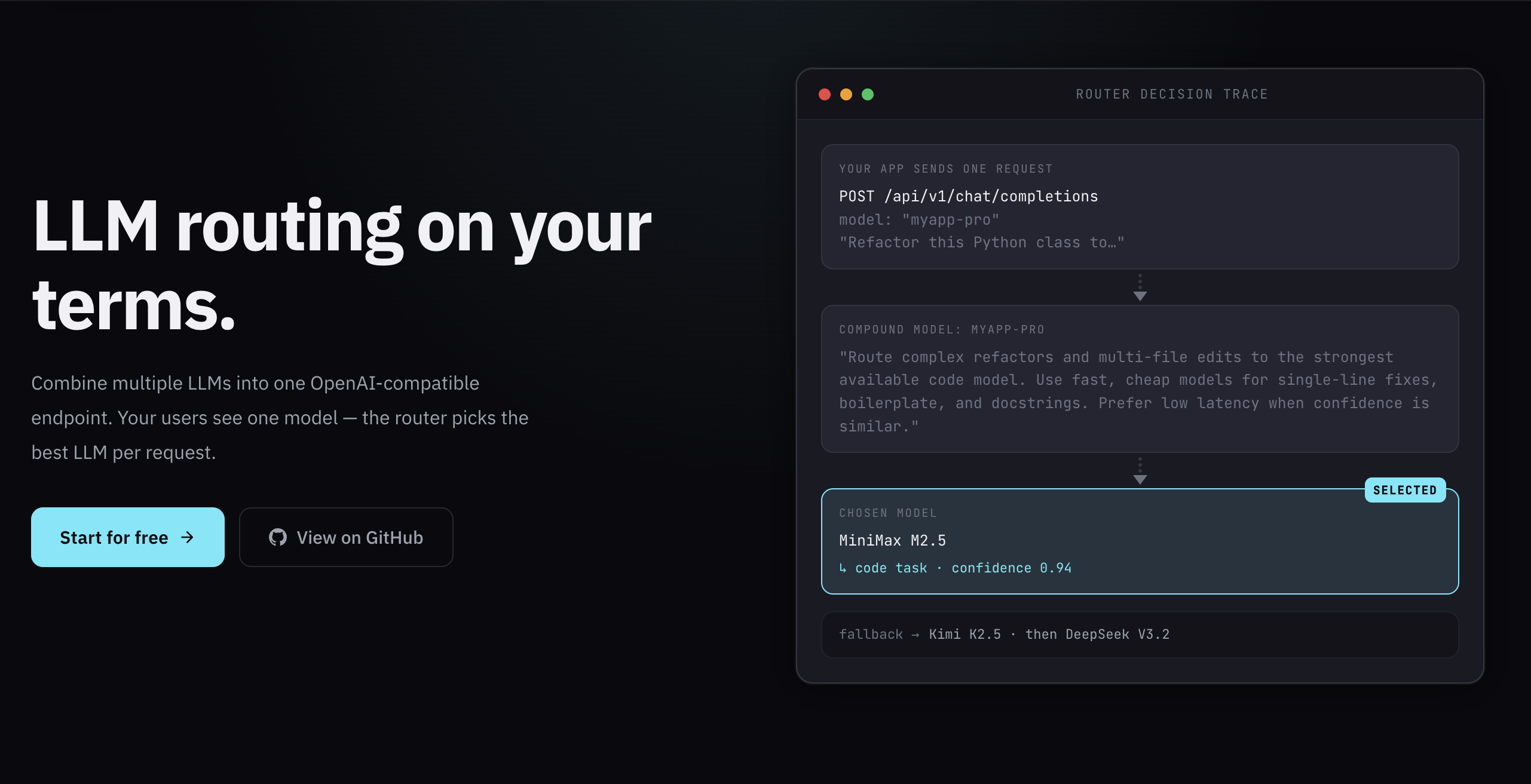
Task: Click the GitHub logo icon
Action: tap(278, 537)
